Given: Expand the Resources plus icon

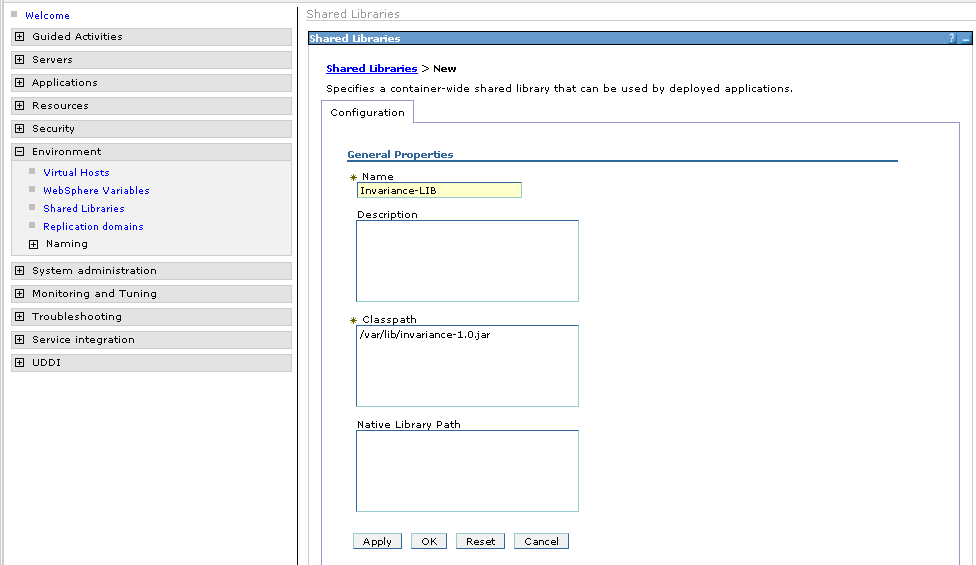Looking at the screenshot, I should click(19, 106).
